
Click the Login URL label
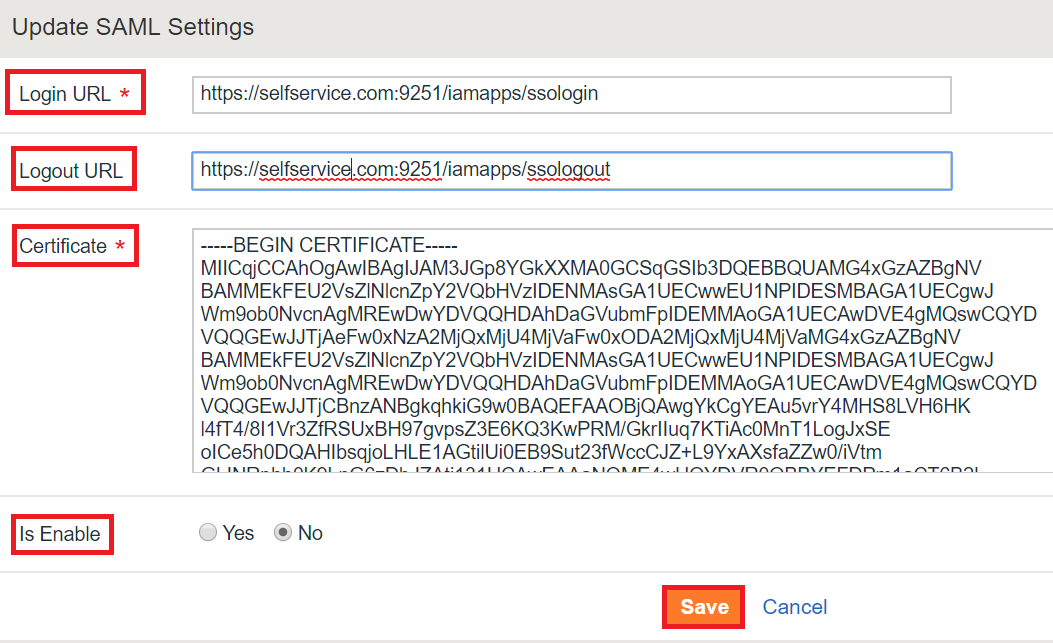coord(64,94)
